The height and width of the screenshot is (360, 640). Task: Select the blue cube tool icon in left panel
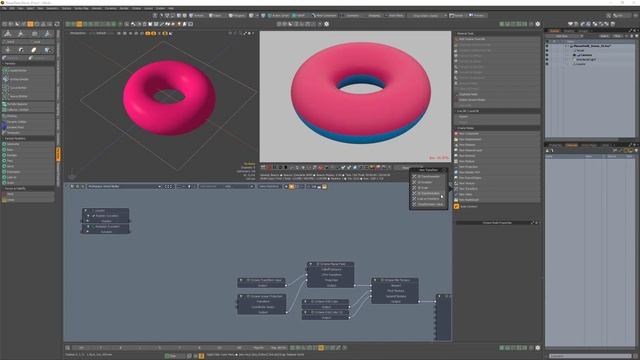point(47,50)
